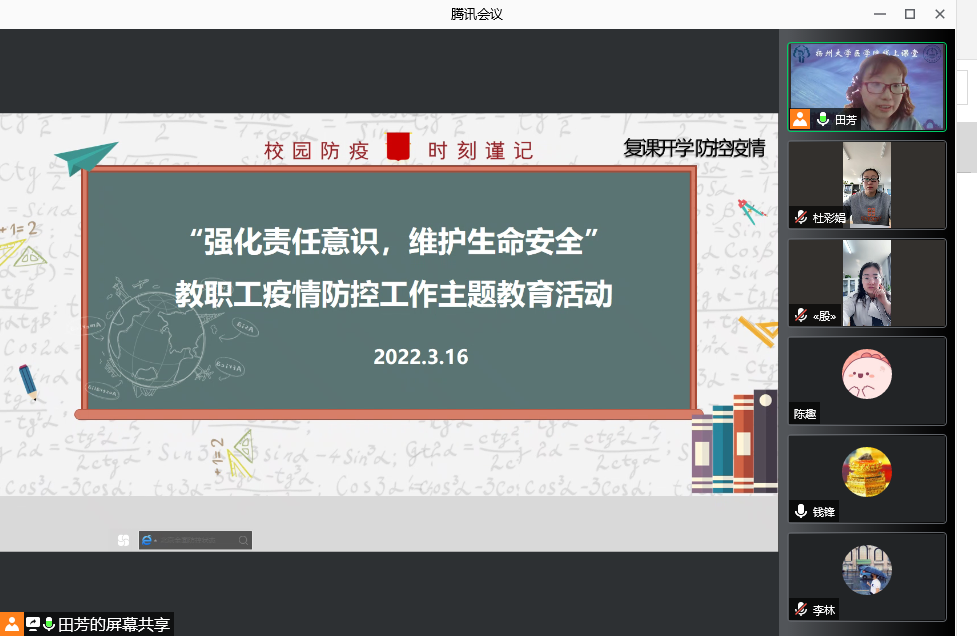Click 李林's round avatar picture

coord(867,570)
